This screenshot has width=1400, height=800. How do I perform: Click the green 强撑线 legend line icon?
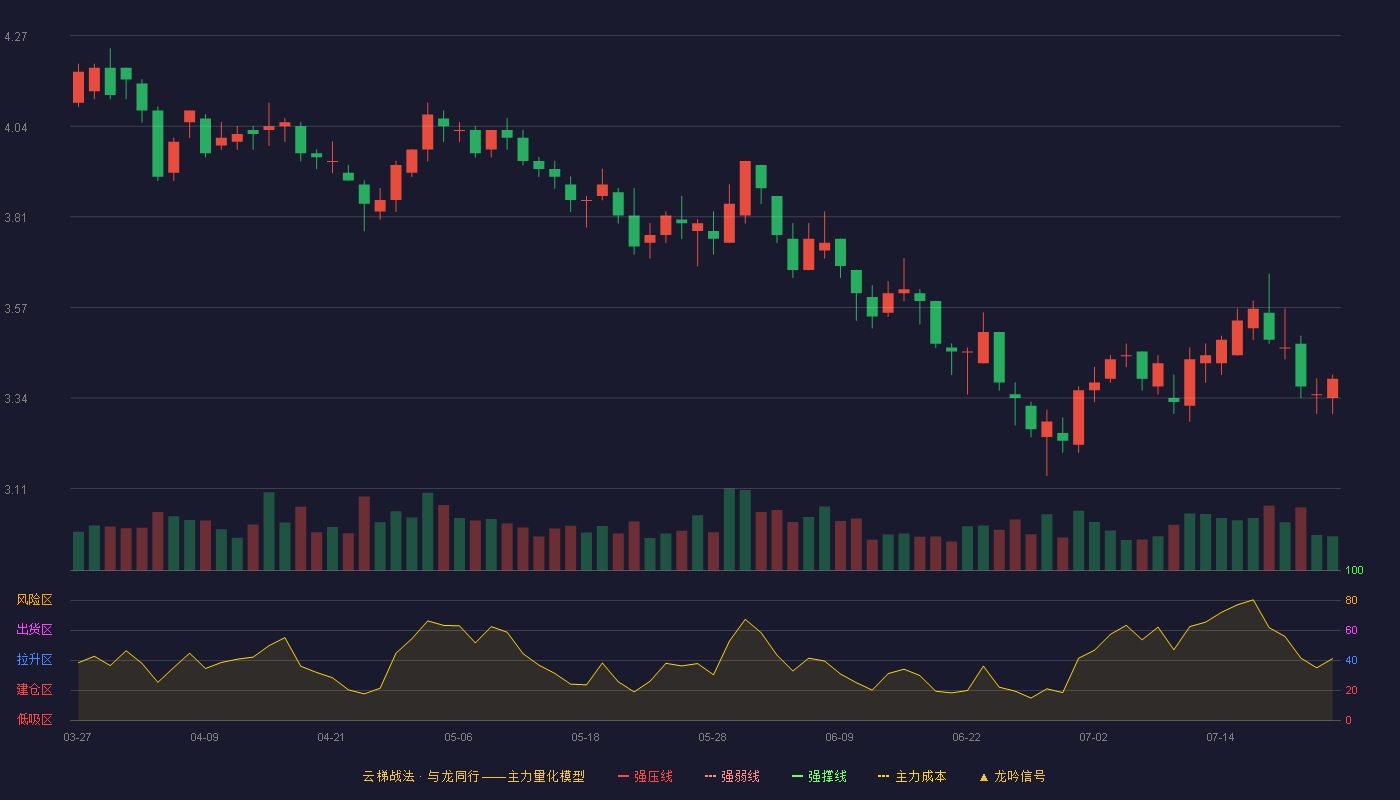pyautogui.click(x=797, y=776)
